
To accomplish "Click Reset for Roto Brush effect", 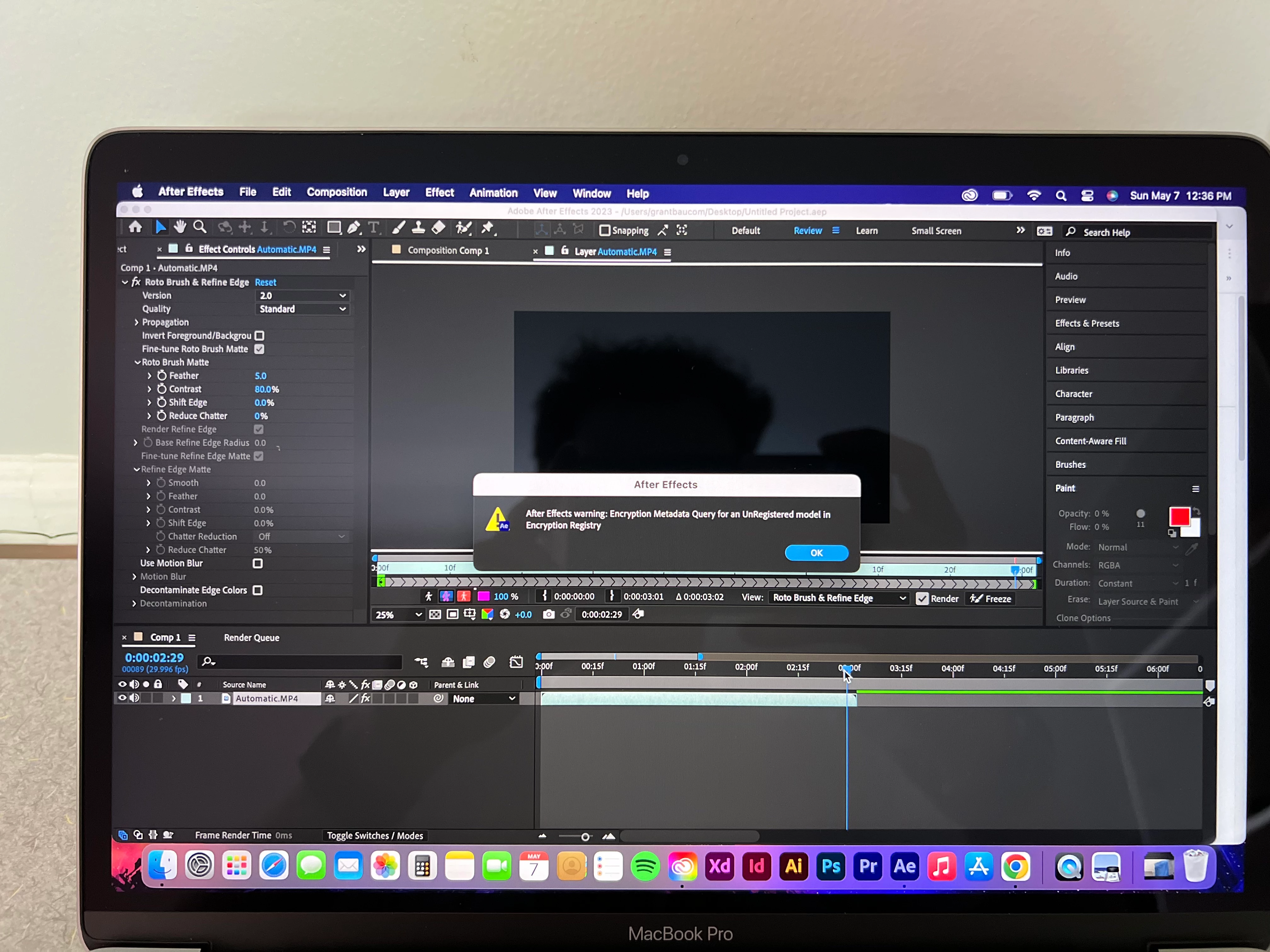I will point(265,282).
